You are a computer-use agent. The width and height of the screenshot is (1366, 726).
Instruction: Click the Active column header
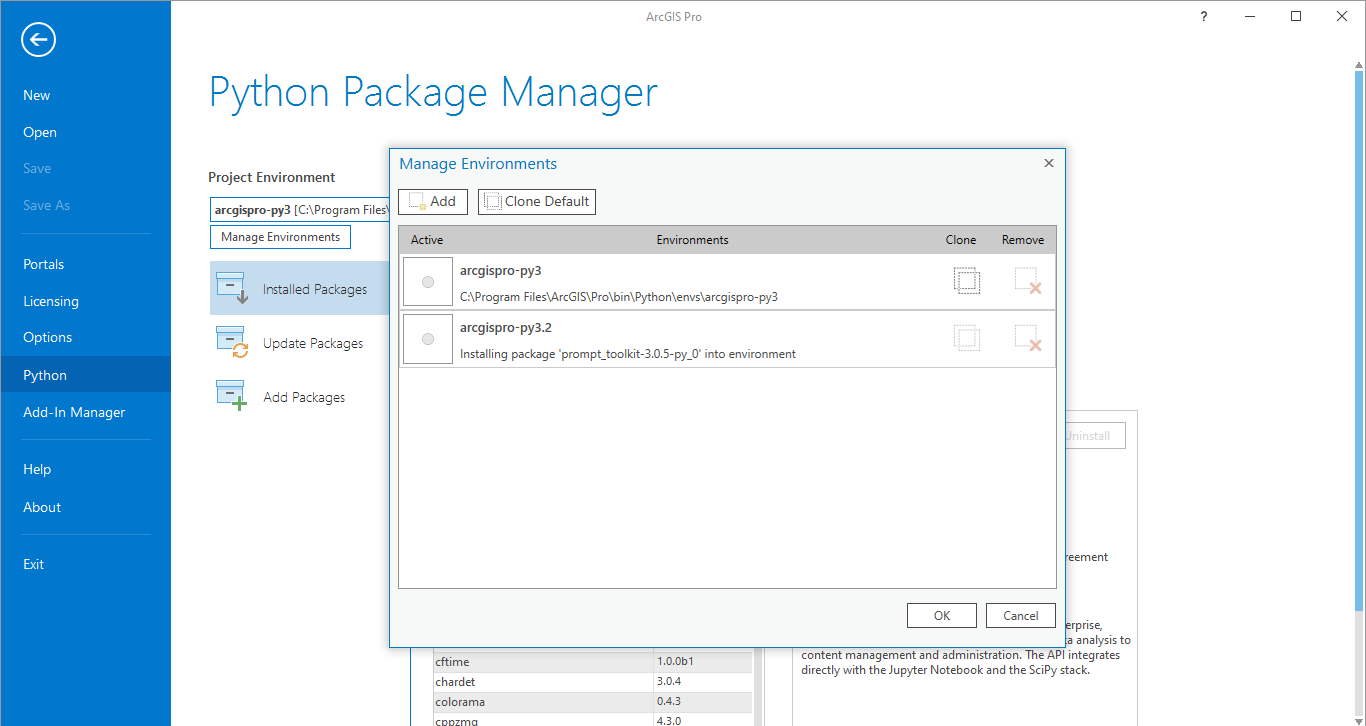[427, 240]
